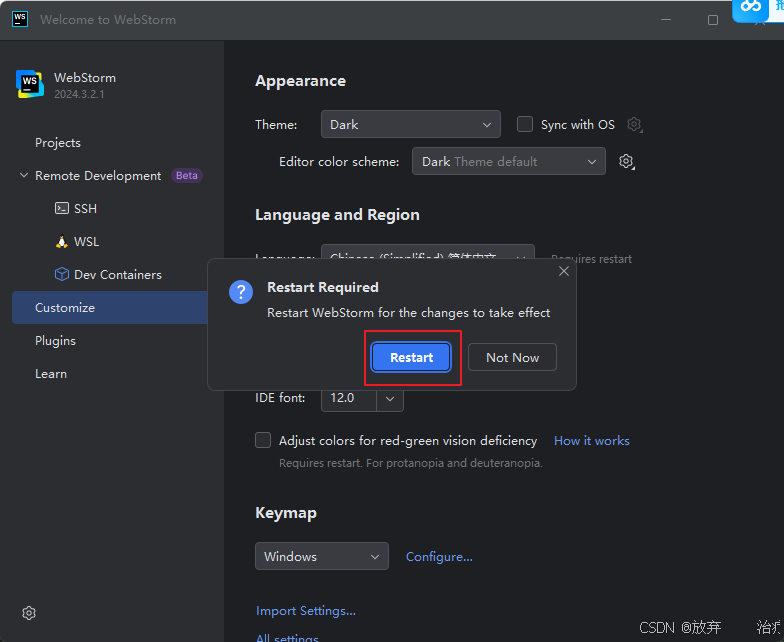Screen dimensions: 784x642
Task: Open the How it works link
Action: (592, 440)
